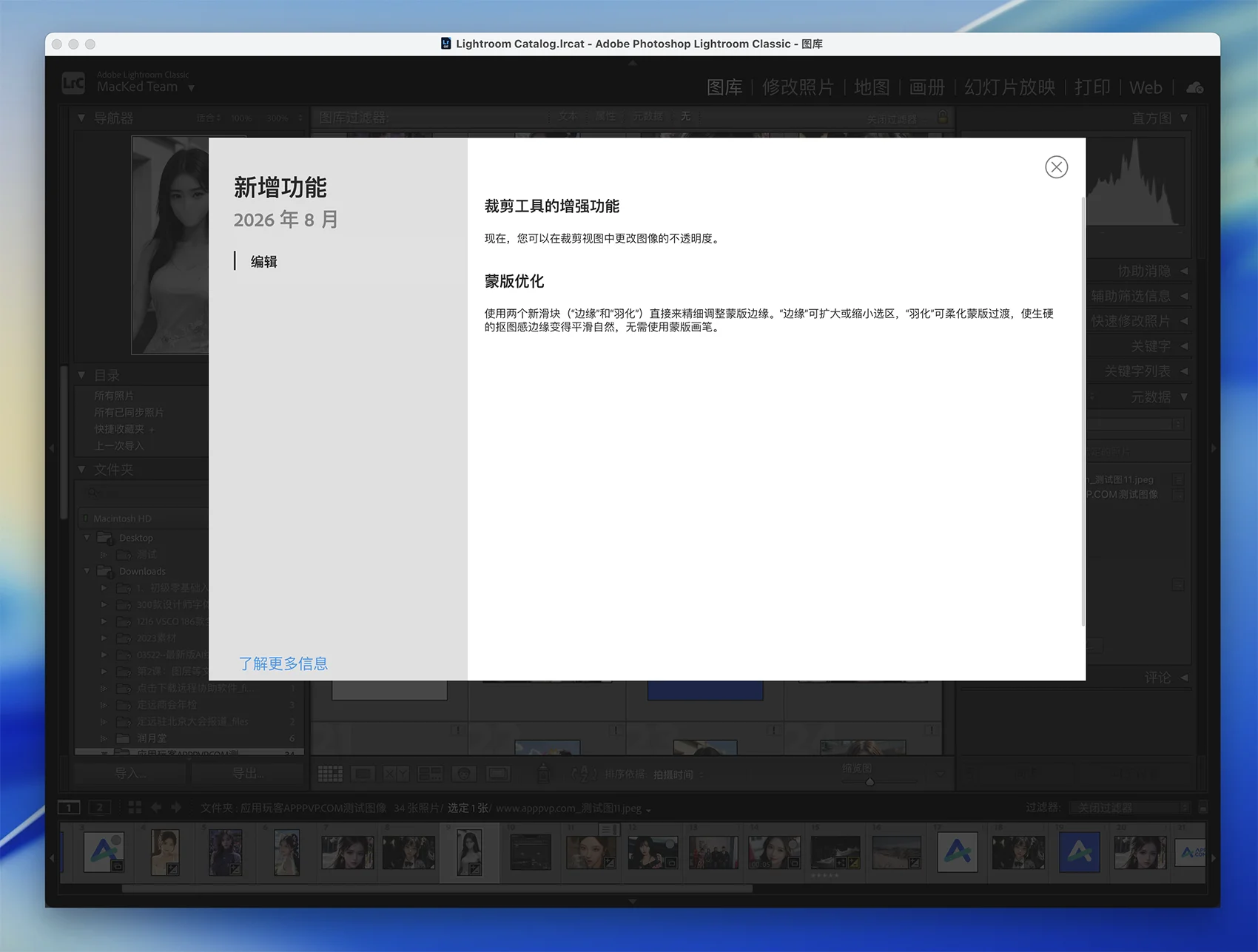This screenshot has width=1258, height=952.
Task: Select 快捷收藏夹 in the catalog
Action: tap(119, 429)
